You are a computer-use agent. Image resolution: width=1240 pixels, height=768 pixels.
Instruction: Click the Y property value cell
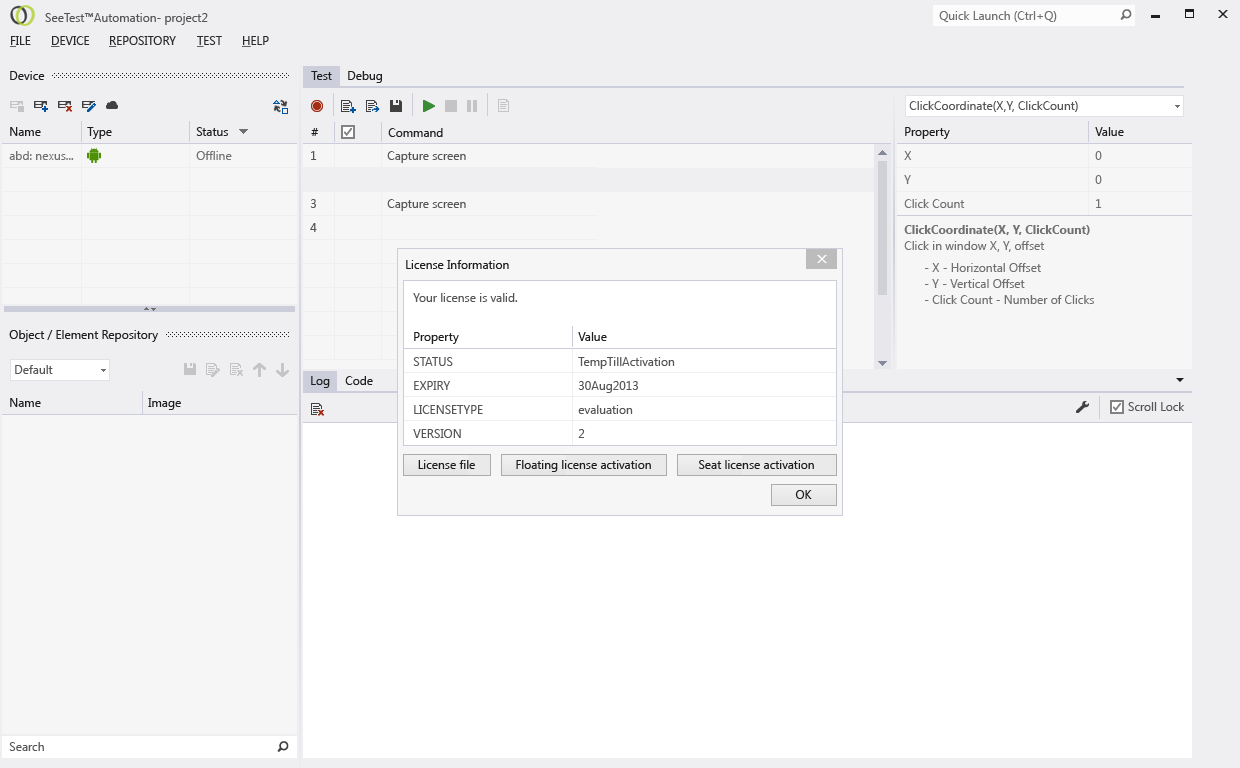[1140, 180]
